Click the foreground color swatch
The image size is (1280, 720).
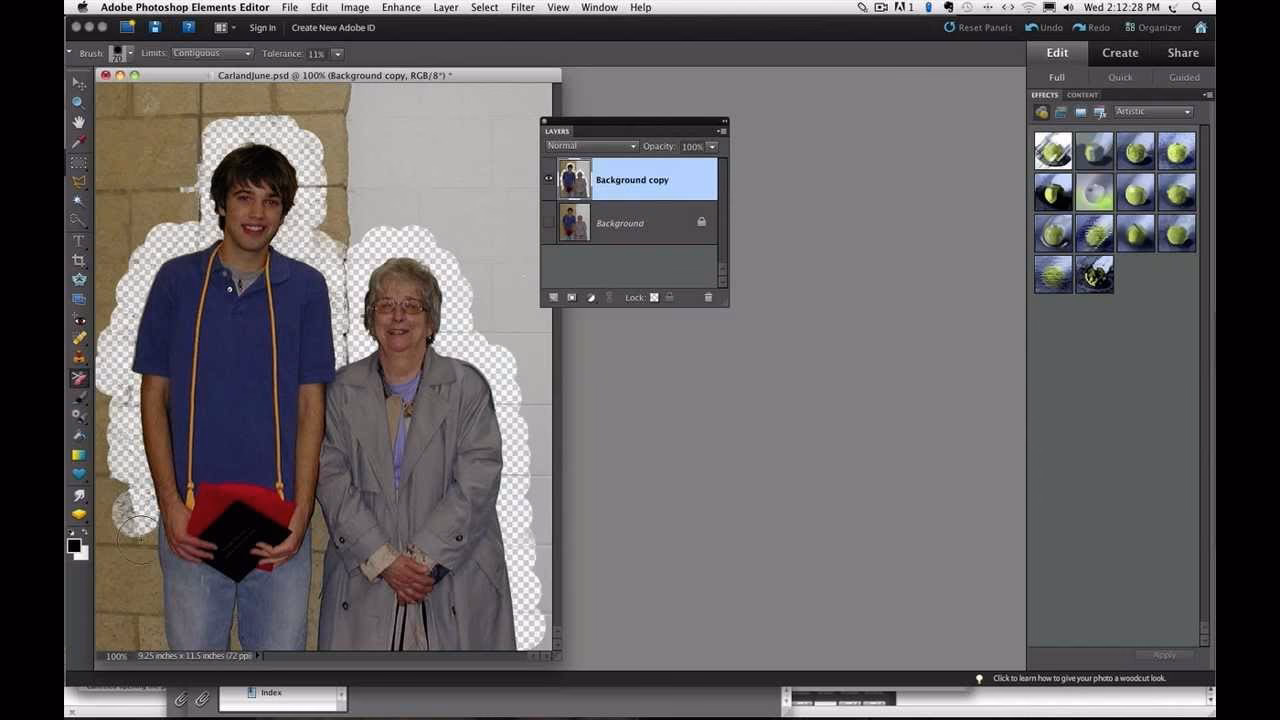[74, 546]
